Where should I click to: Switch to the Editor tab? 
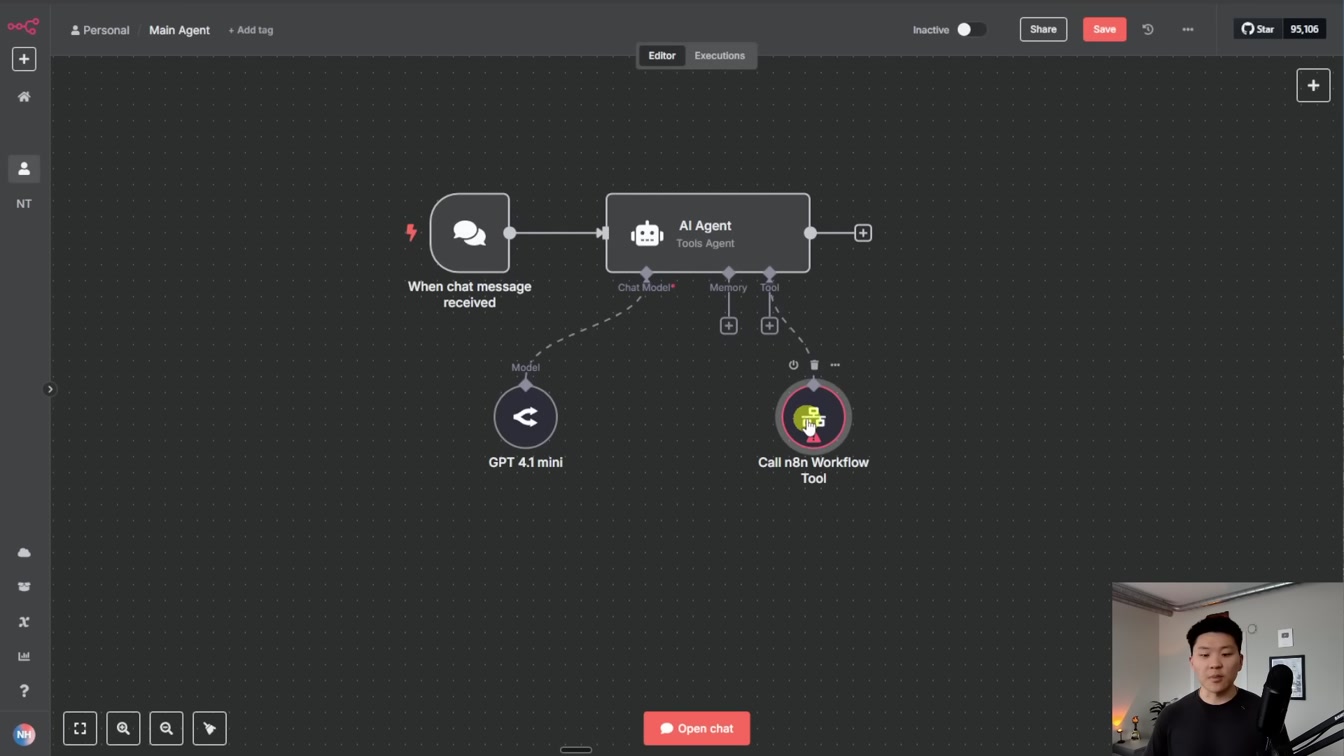pyautogui.click(x=662, y=56)
